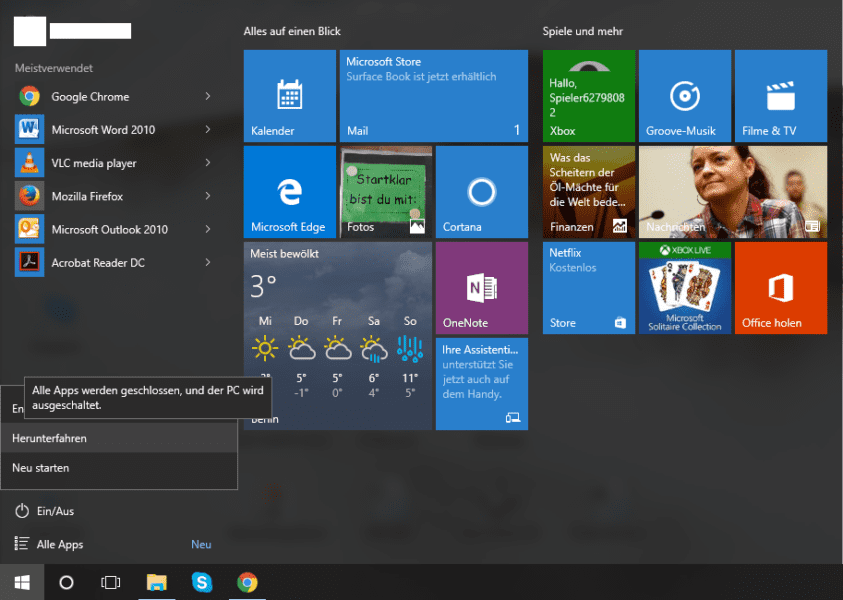Open the weather tile for Berlin

click(337, 335)
